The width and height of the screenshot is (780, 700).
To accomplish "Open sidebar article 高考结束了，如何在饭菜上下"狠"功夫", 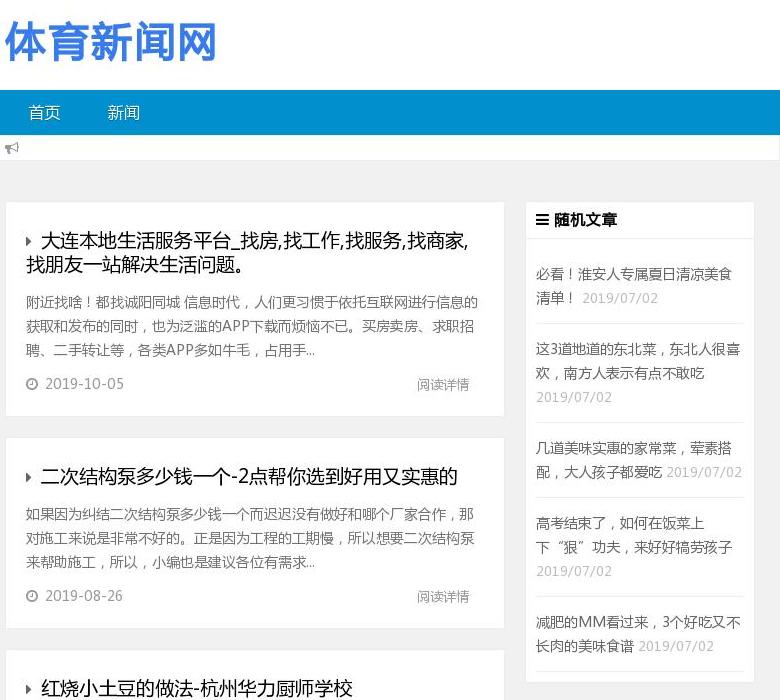I will coord(634,535).
